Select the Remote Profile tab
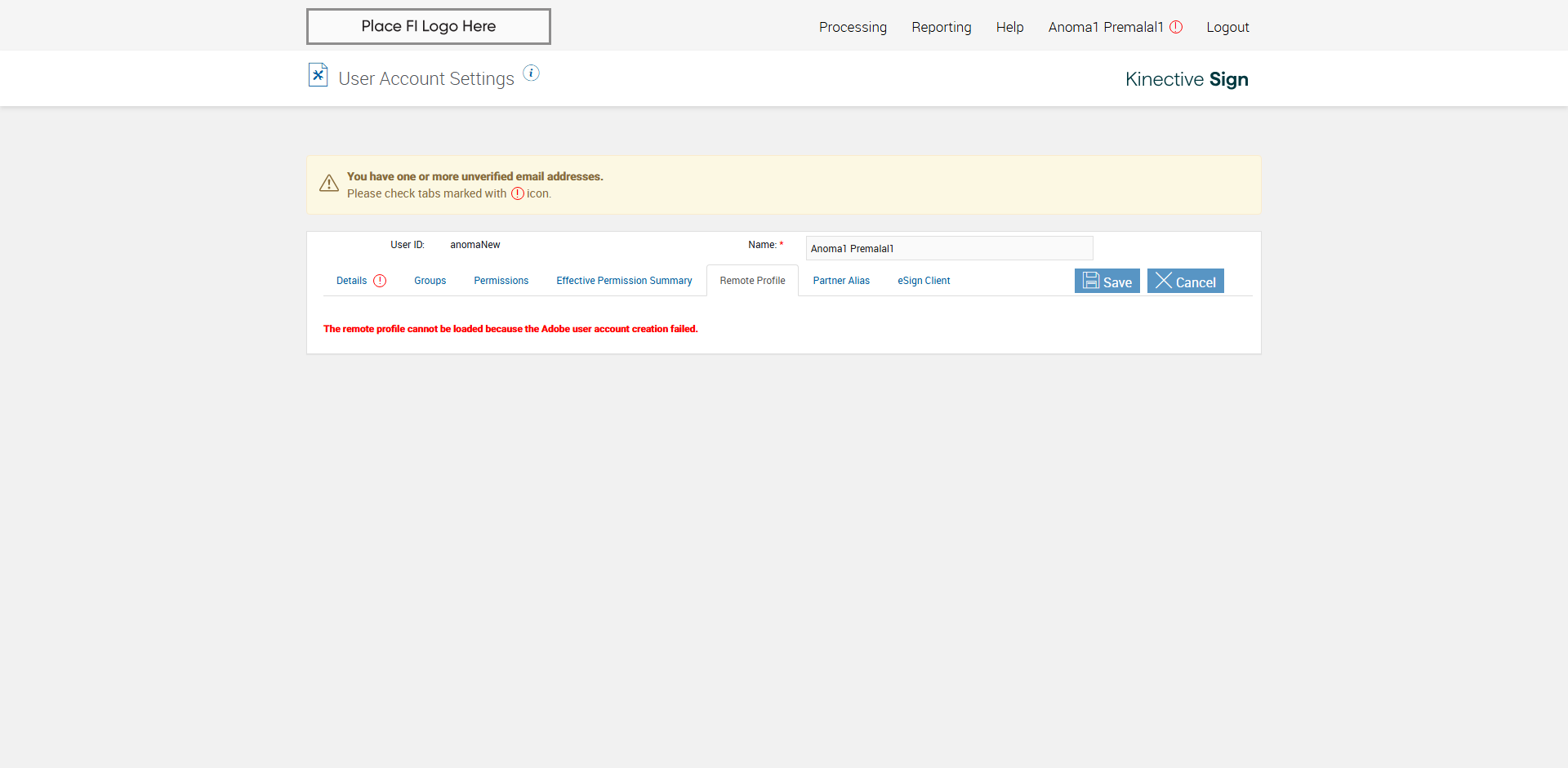Viewport: 1568px width, 768px height. click(x=752, y=281)
